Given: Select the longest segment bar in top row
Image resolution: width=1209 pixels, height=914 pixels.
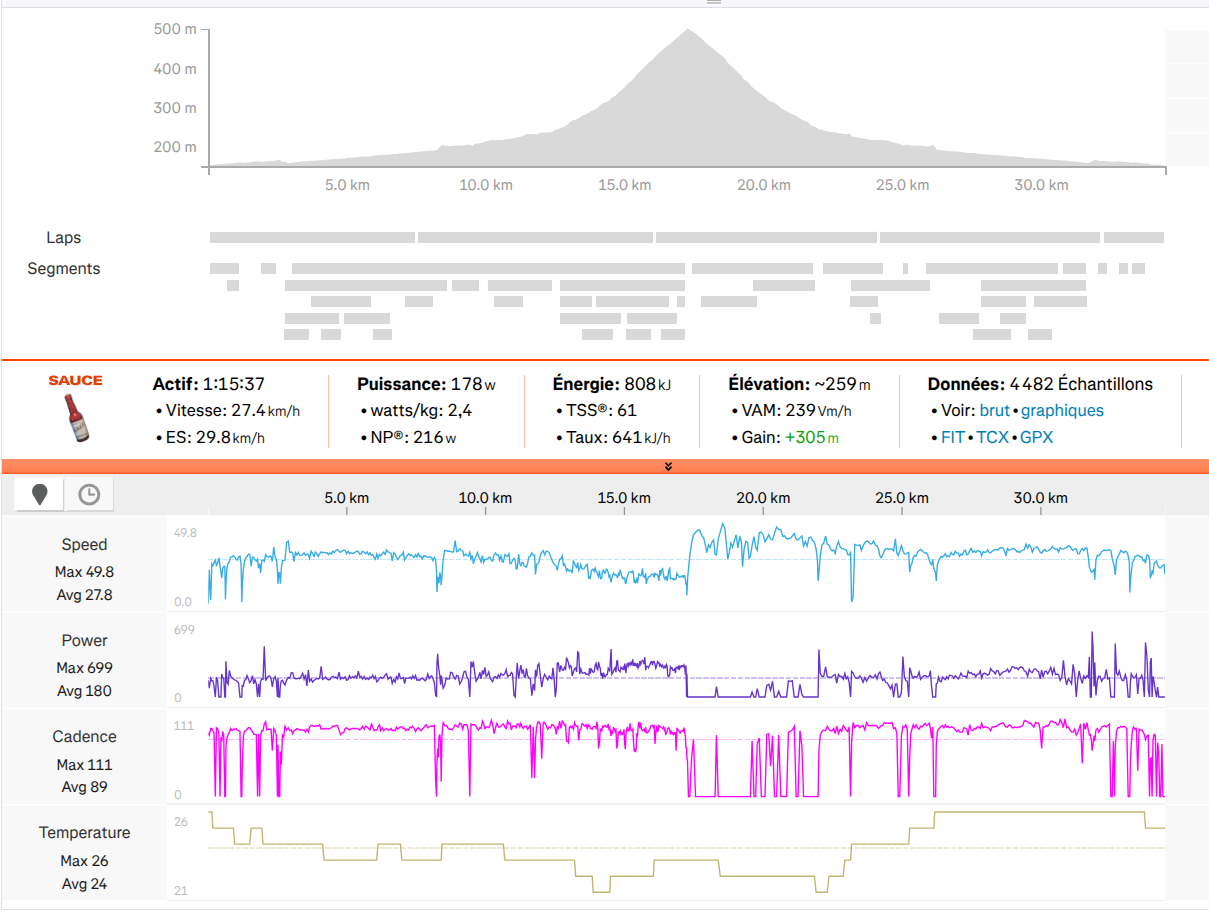Looking at the screenshot, I should coord(488,269).
